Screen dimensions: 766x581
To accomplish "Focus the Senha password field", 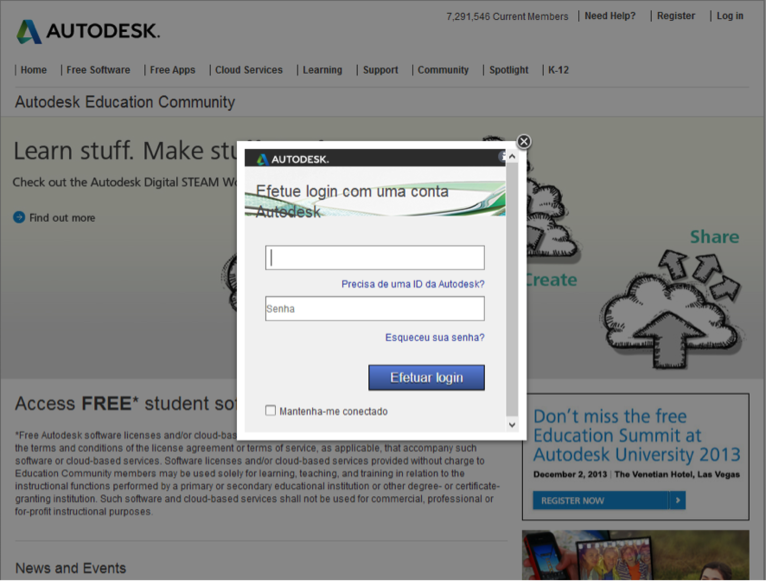I will (375, 308).
